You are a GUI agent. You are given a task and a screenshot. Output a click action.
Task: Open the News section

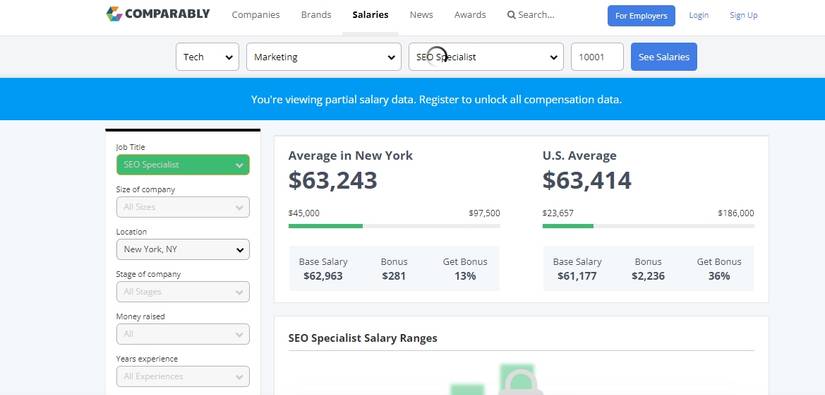pos(421,15)
